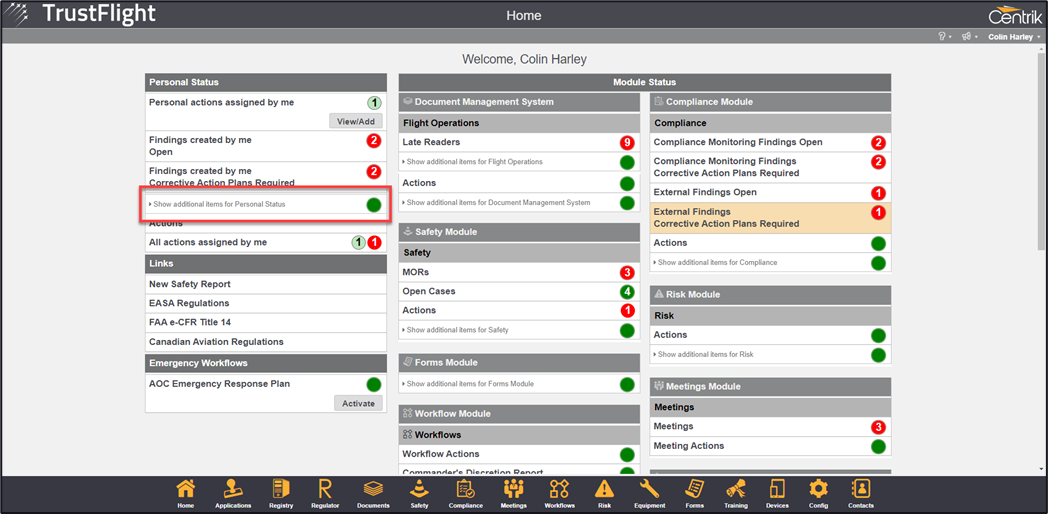Open Training icon in bottom toolbar
This screenshot has height=514, width=1048.
[736, 490]
